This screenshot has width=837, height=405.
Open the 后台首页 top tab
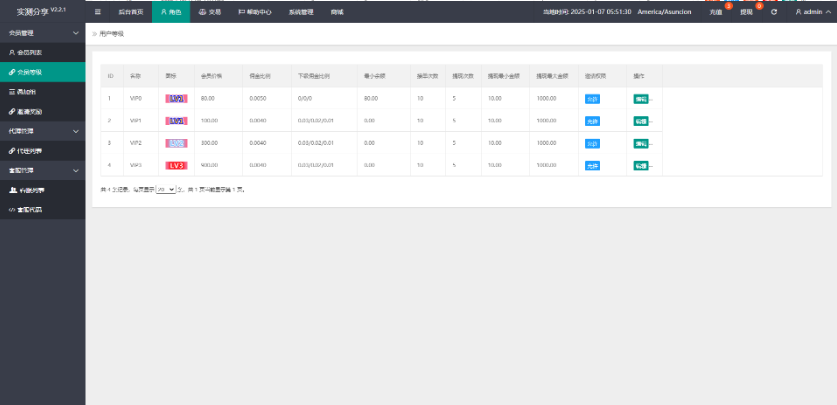click(131, 12)
